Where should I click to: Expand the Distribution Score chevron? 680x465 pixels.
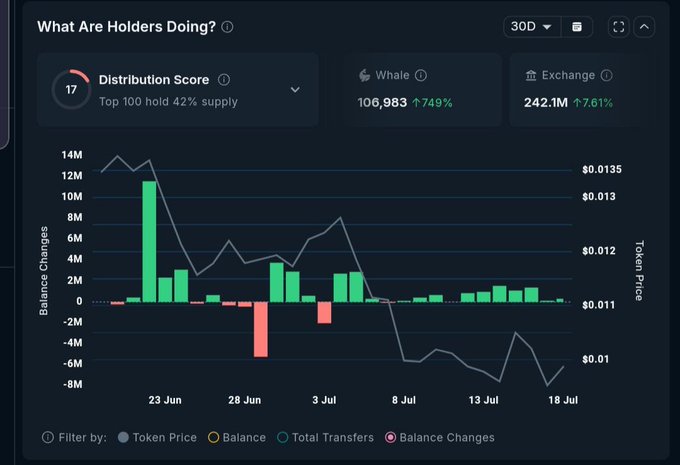pos(295,90)
